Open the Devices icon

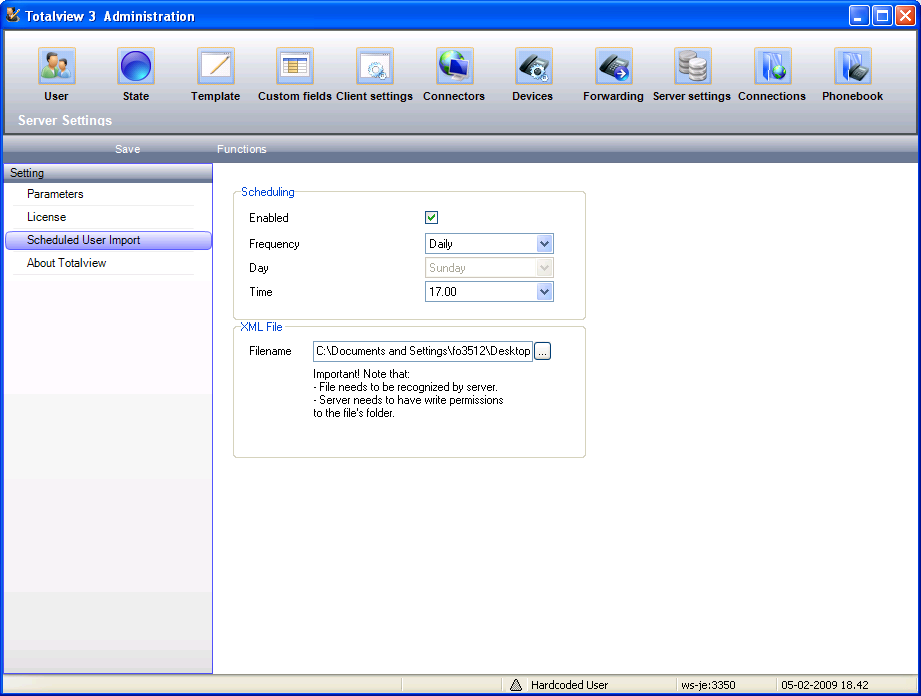[x=534, y=66]
